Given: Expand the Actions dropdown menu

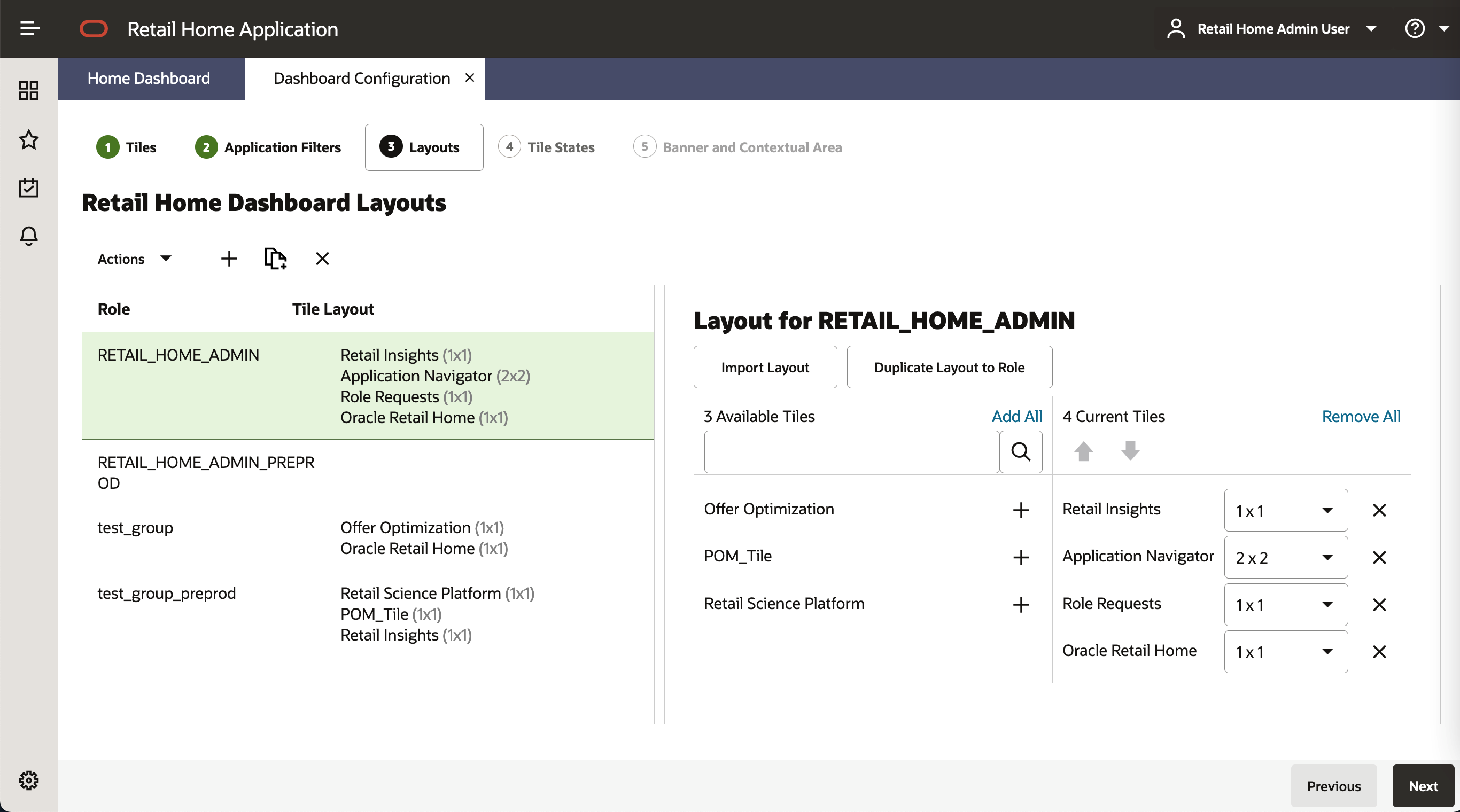Looking at the screenshot, I should coord(134,259).
